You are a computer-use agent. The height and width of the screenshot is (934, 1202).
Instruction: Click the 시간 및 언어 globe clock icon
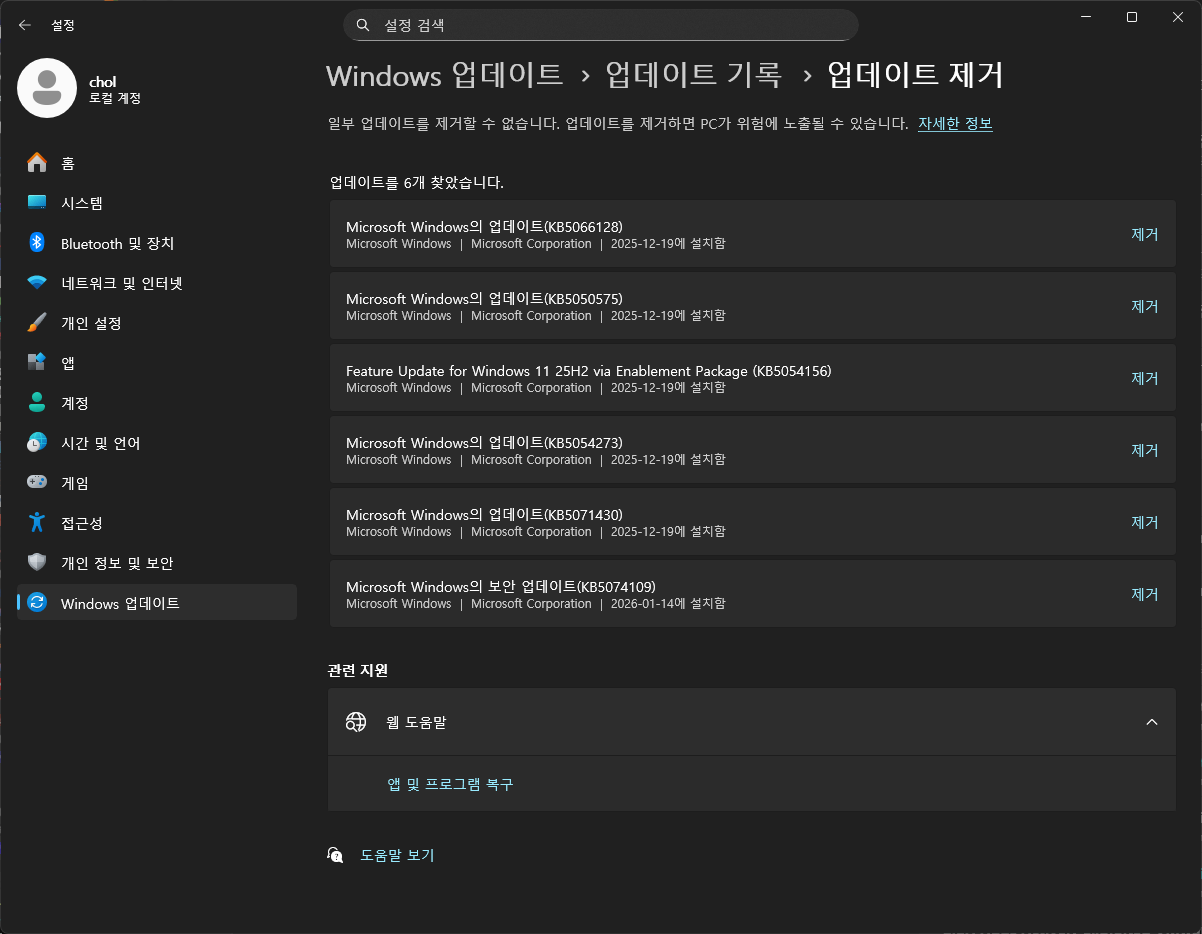(x=37, y=443)
